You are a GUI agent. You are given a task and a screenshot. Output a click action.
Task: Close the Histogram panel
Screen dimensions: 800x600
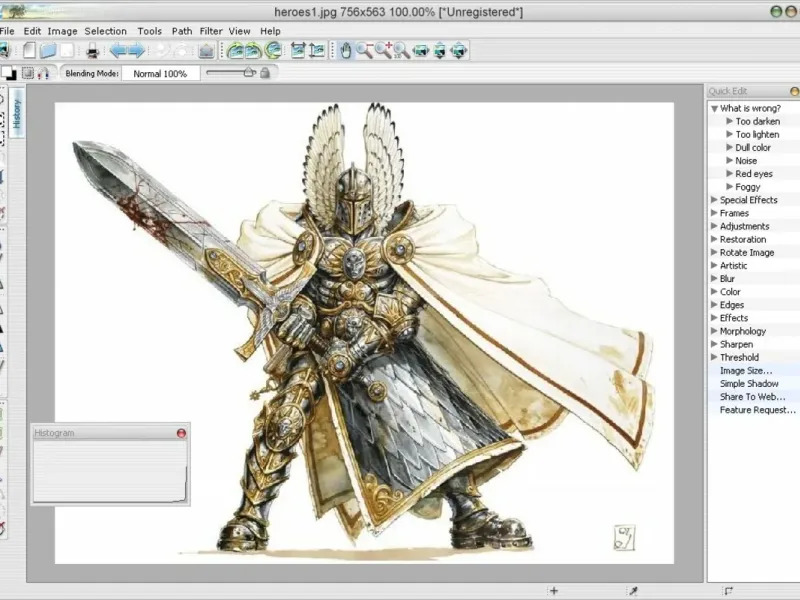click(181, 433)
